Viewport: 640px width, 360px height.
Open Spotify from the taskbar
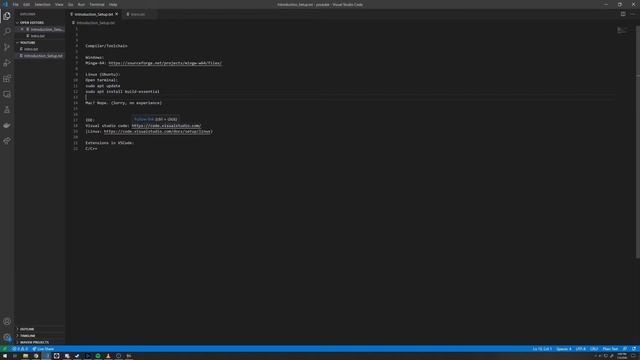98,356
